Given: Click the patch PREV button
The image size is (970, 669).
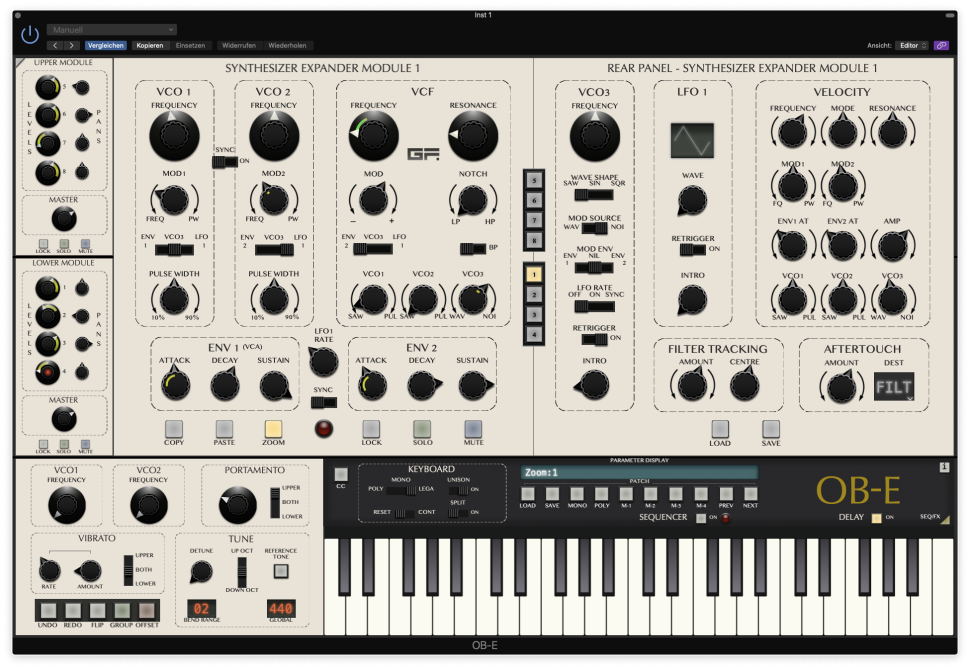Looking at the screenshot, I should click(726, 493).
